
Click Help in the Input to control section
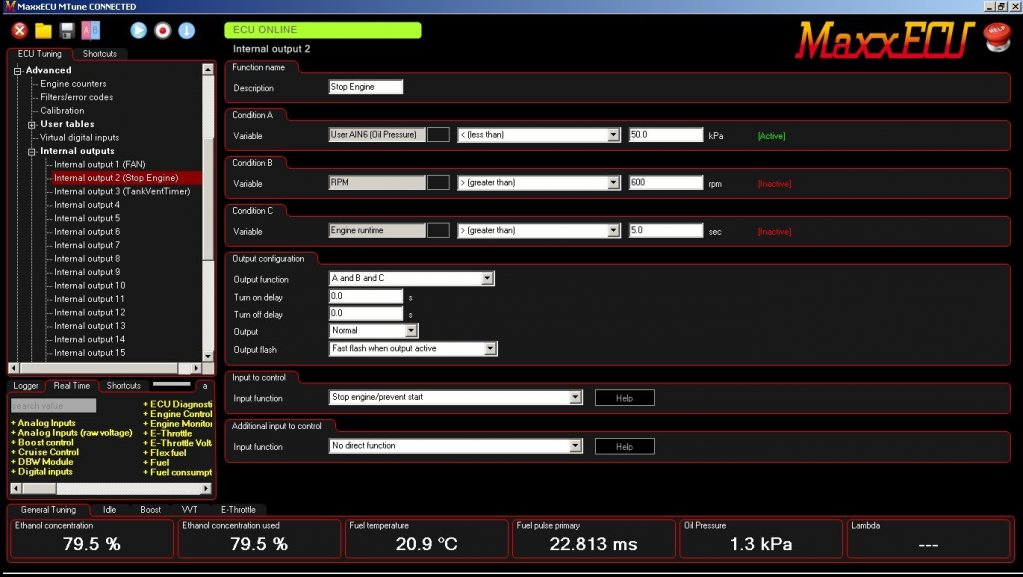click(x=624, y=398)
